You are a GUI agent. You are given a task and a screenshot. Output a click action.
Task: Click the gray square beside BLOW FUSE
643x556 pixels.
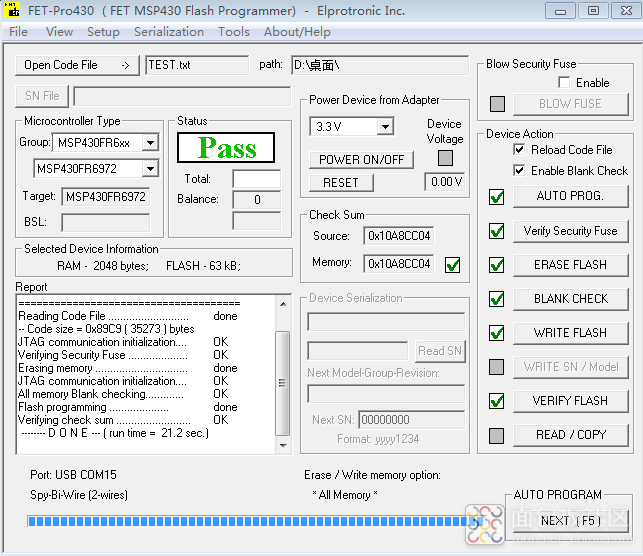[x=497, y=103]
